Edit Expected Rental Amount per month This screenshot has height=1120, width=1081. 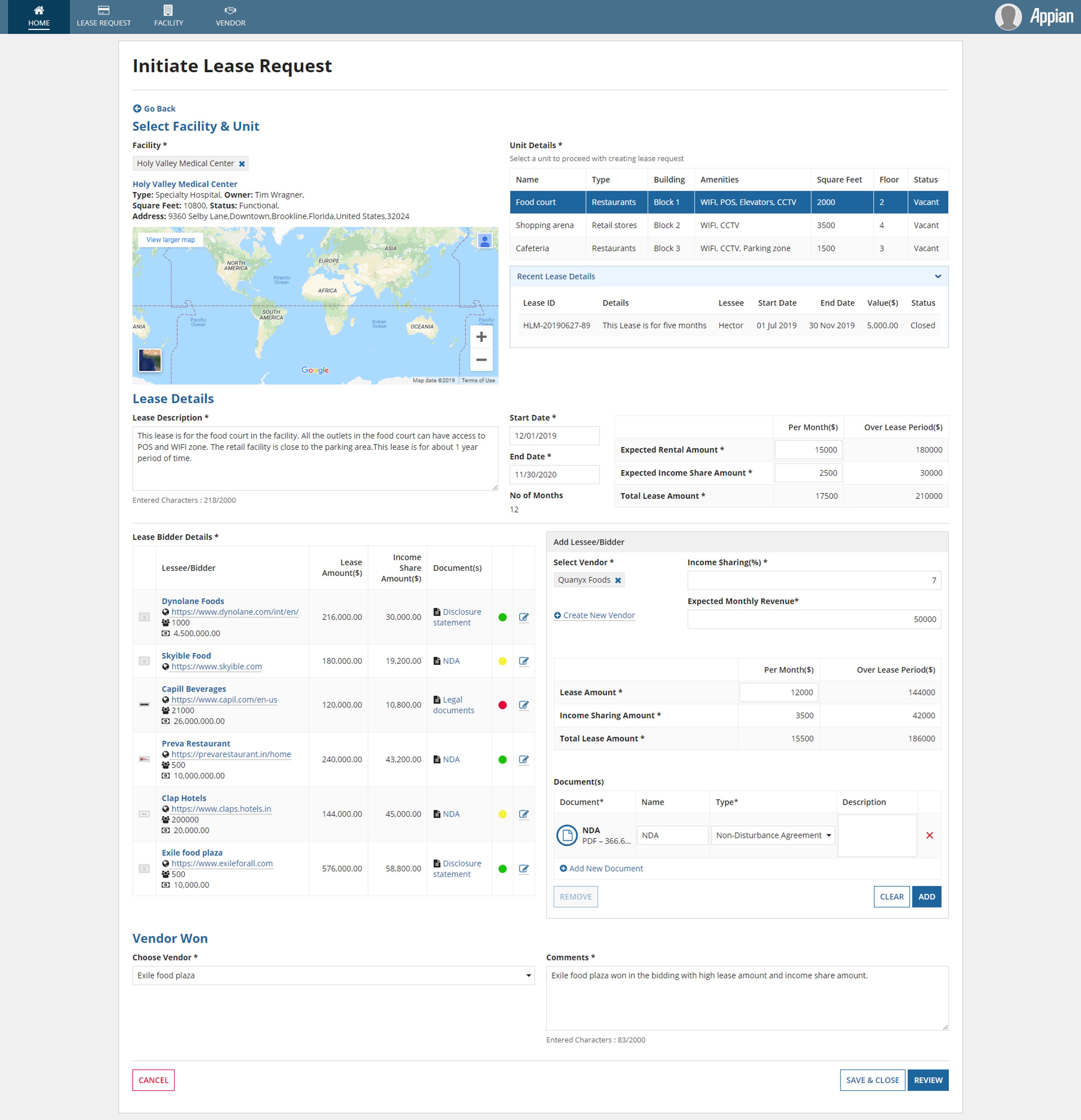[808, 450]
